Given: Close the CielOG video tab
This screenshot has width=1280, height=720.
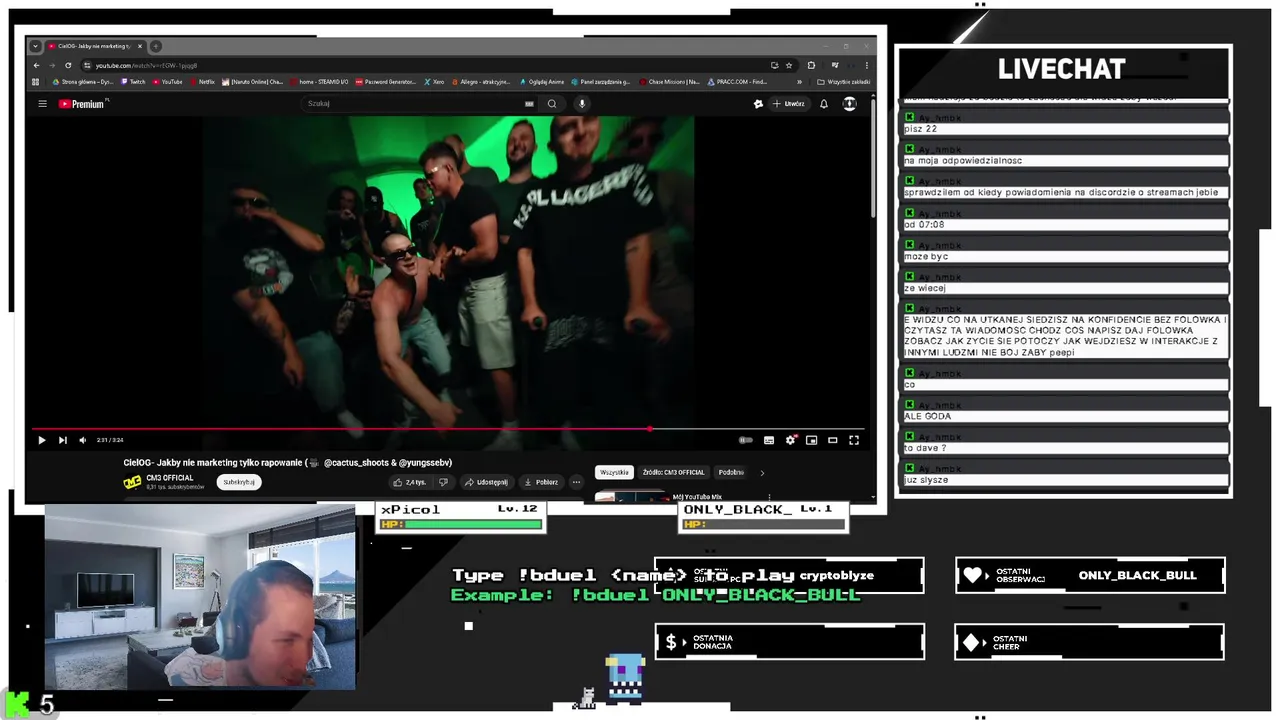Looking at the screenshot, I should coord(140,46).
